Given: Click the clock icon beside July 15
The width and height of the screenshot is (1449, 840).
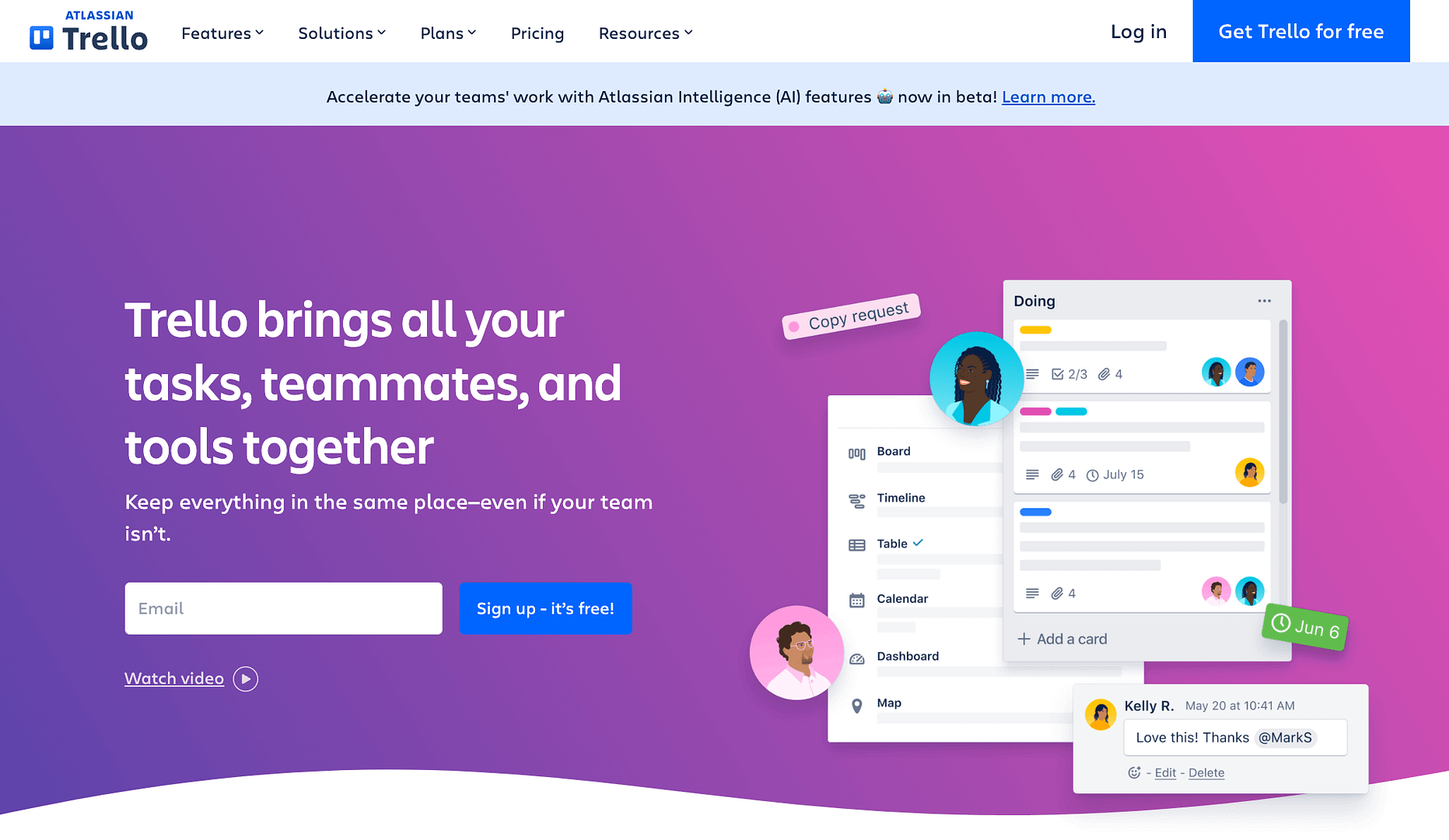Looking at the screenshot, I should pyautogui.click(x=1092, y=475).
